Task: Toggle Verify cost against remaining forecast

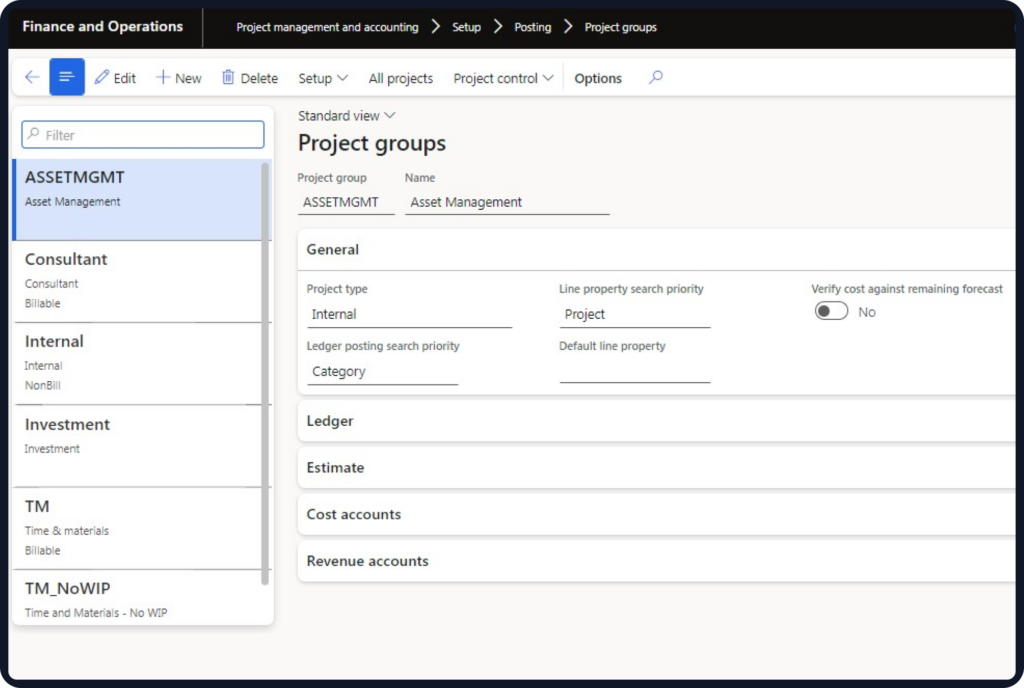Action: tap(831, 311)
